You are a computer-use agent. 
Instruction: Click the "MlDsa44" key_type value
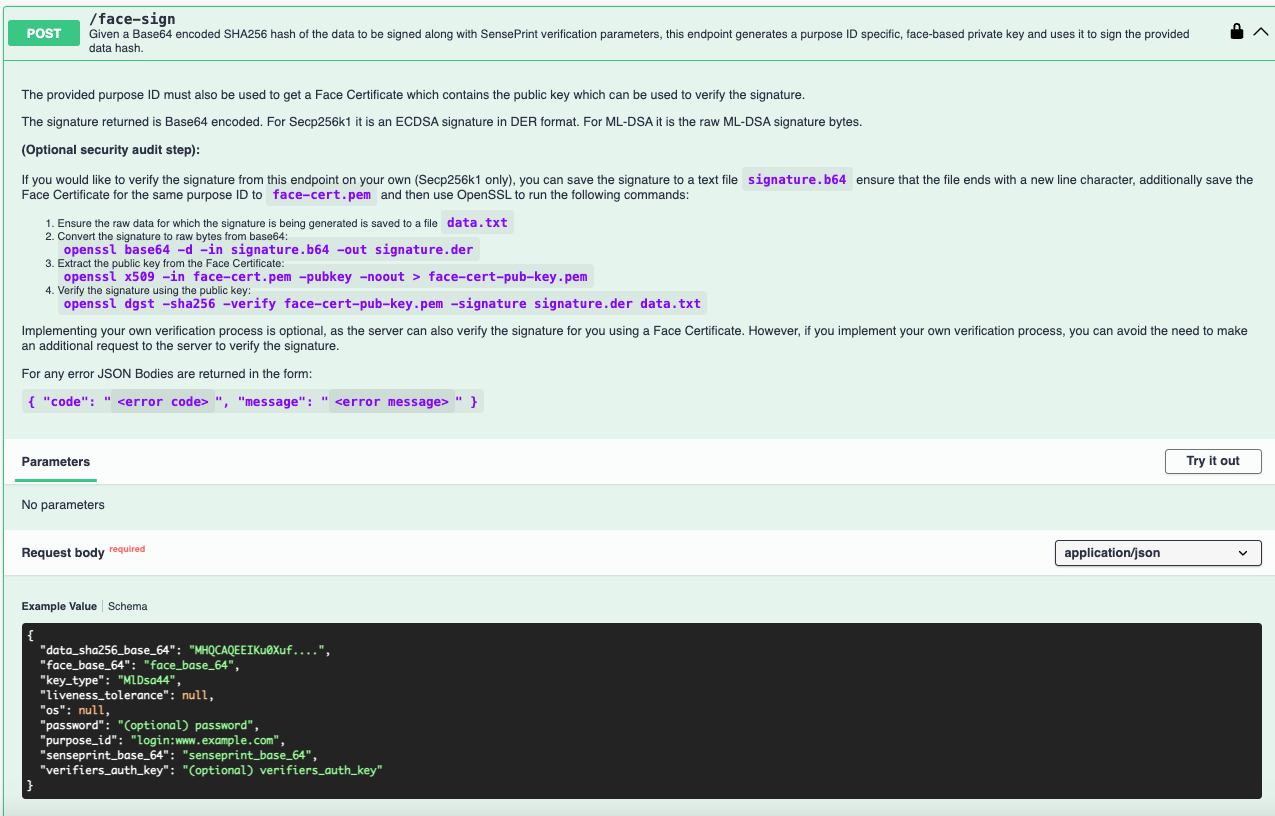(148, 680)
